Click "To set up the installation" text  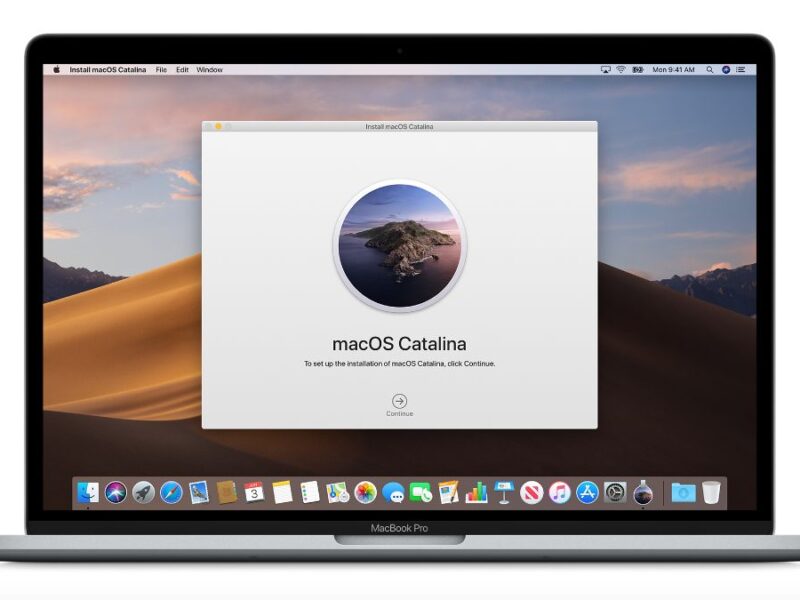[399, 364]
